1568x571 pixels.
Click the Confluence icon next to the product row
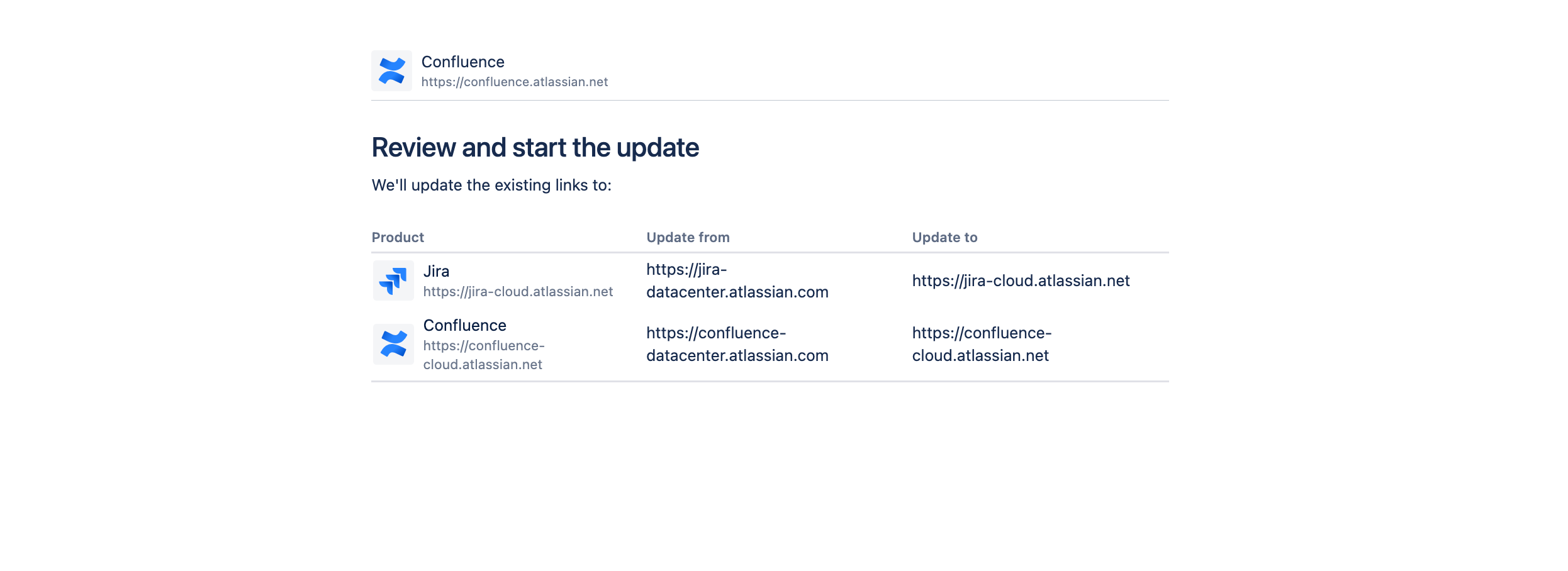(x=393, y=344)
